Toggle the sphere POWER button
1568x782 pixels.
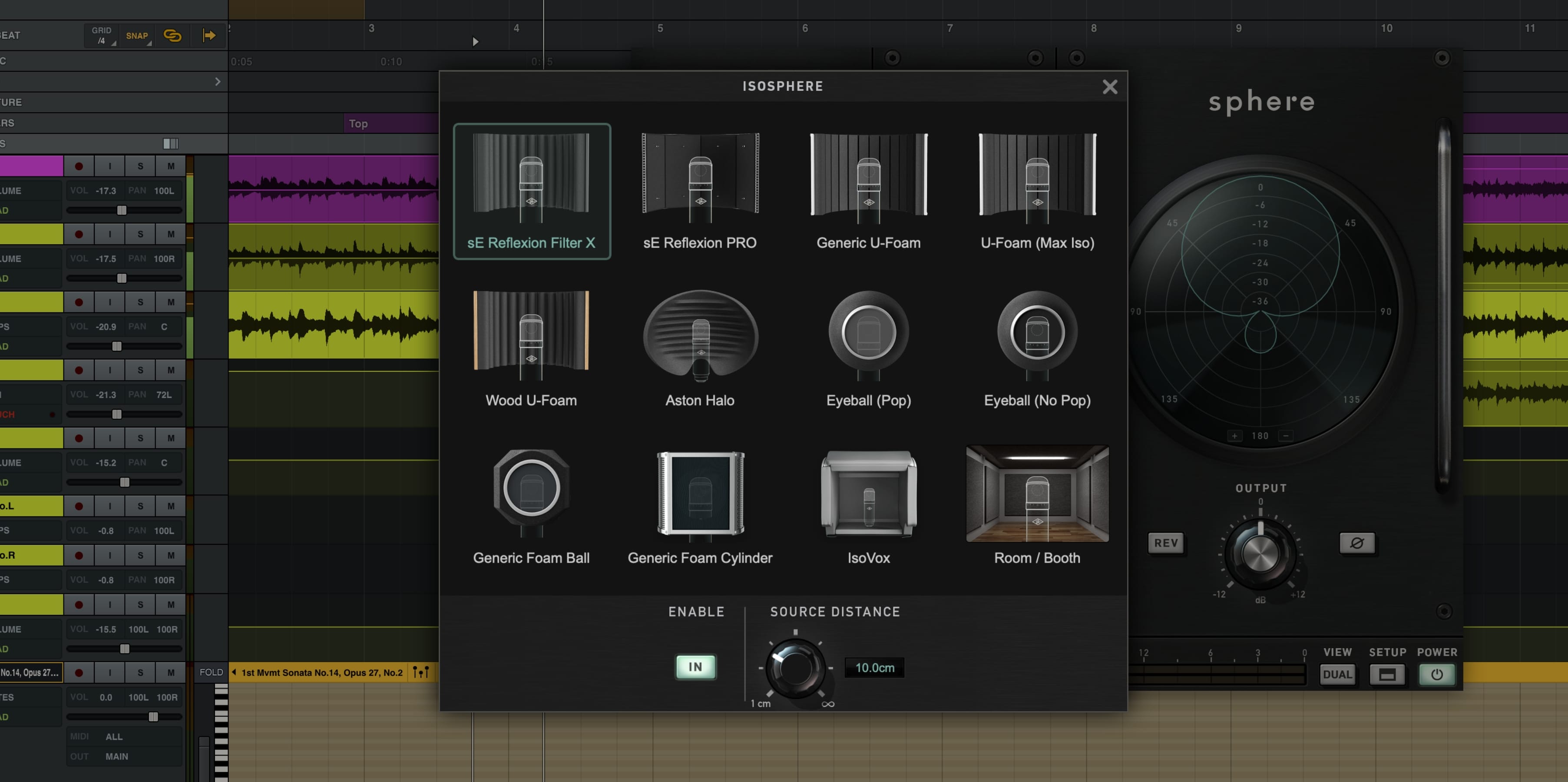pyautogui.click(x=1436, y=675)
